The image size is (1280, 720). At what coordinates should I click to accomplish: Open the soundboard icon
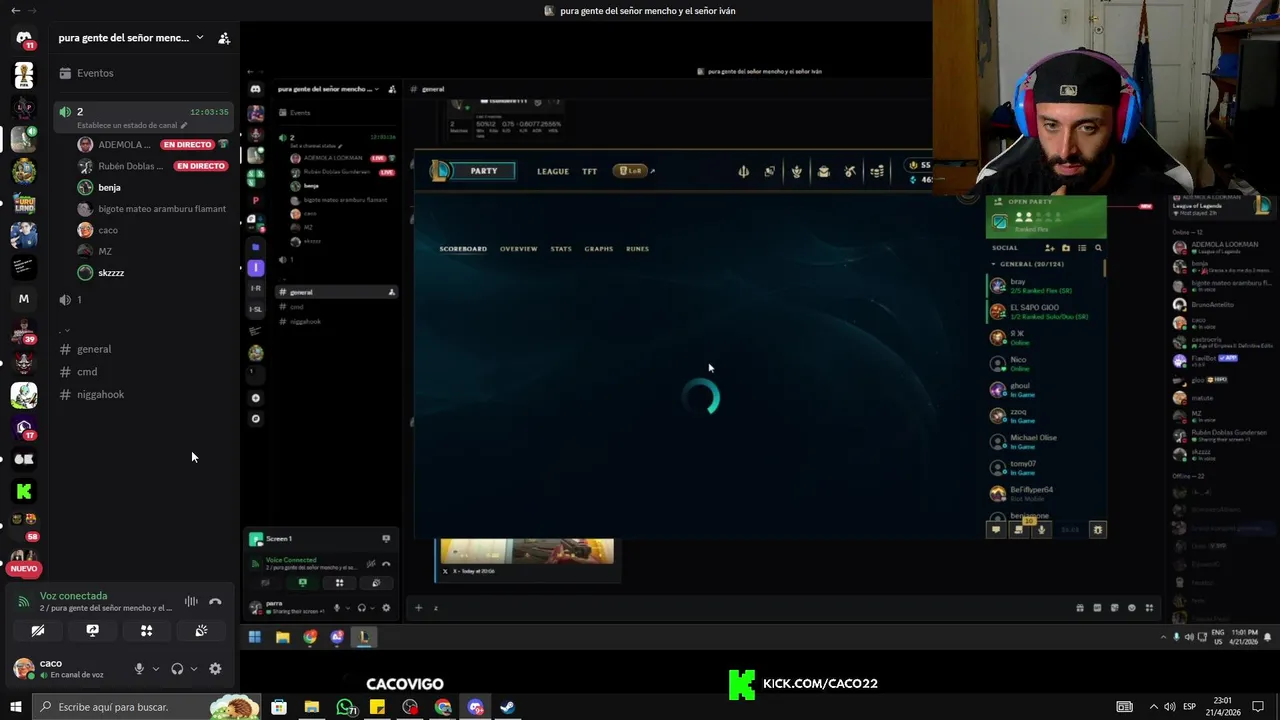click(x=201, y=631)
